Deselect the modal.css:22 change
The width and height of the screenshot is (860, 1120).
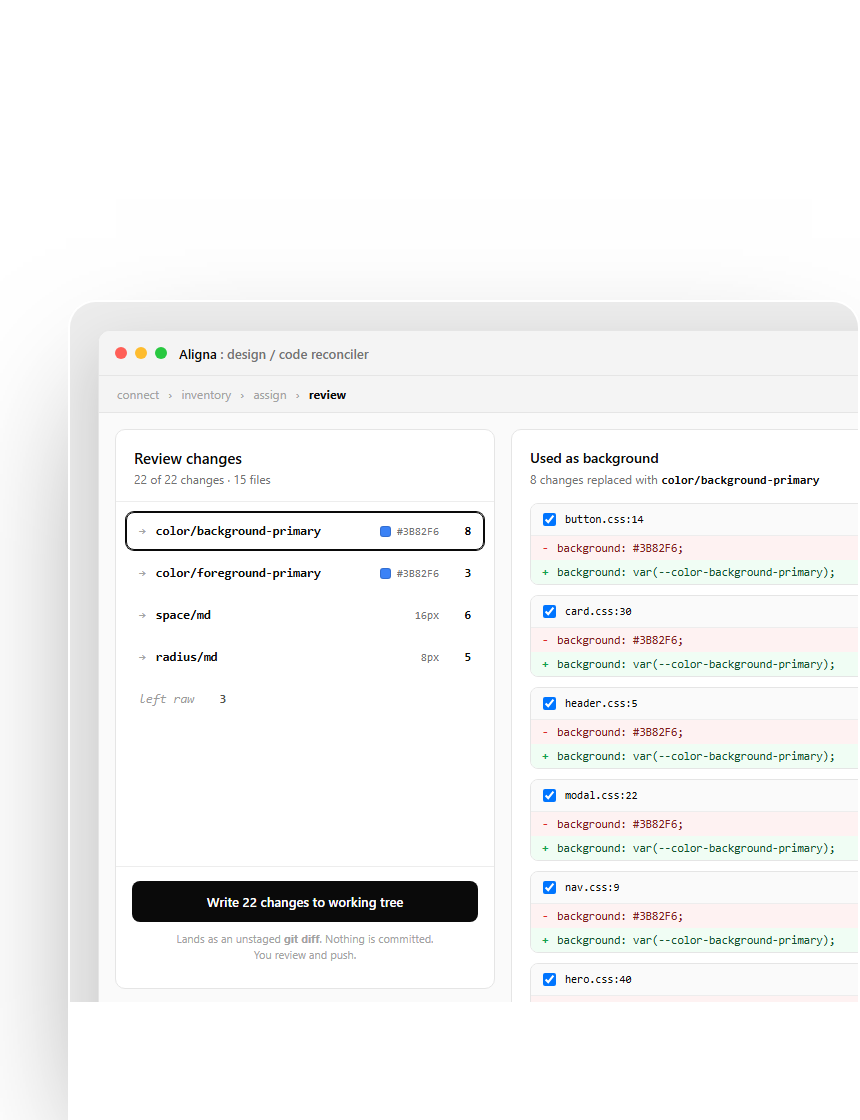click(549, 795)
